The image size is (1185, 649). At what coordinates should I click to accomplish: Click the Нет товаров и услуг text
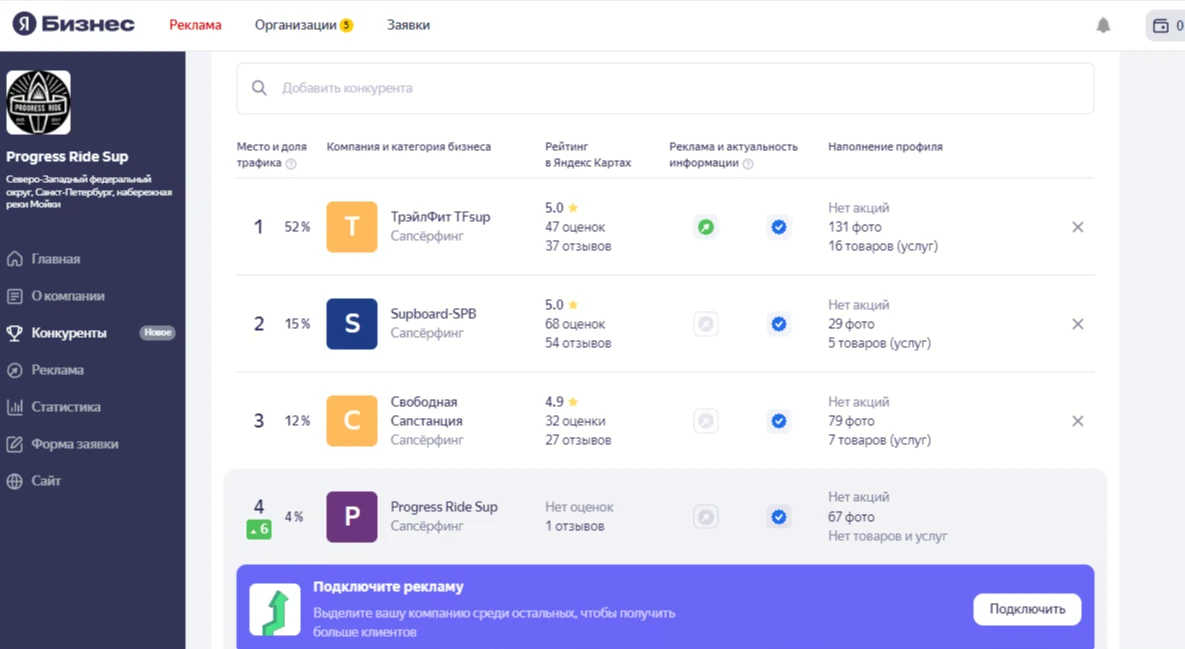coord(887,536)
